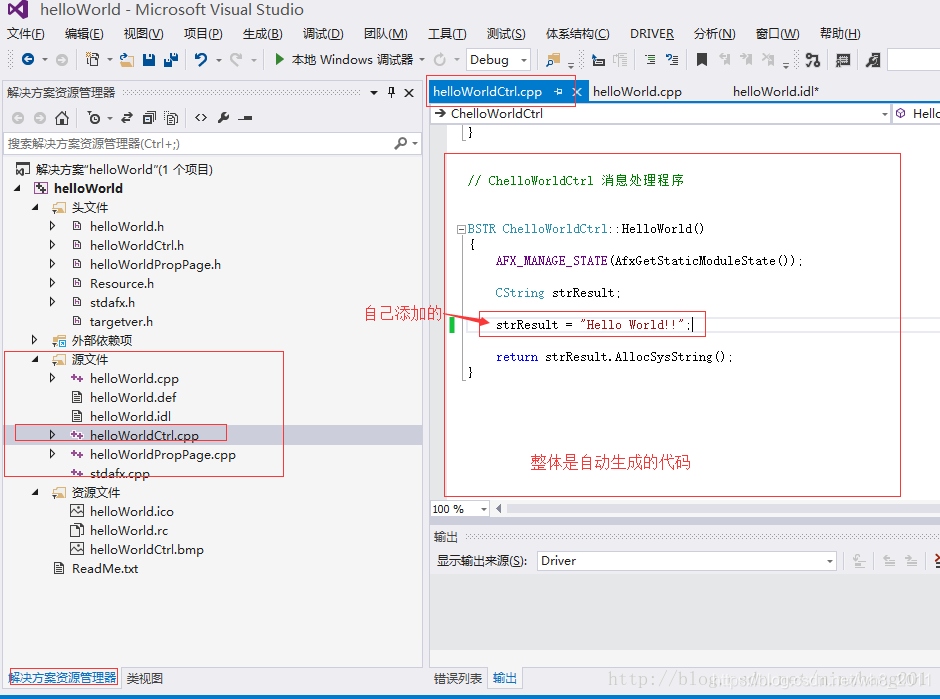Open the 编辑(E) menu

click(x=84, y=34)
